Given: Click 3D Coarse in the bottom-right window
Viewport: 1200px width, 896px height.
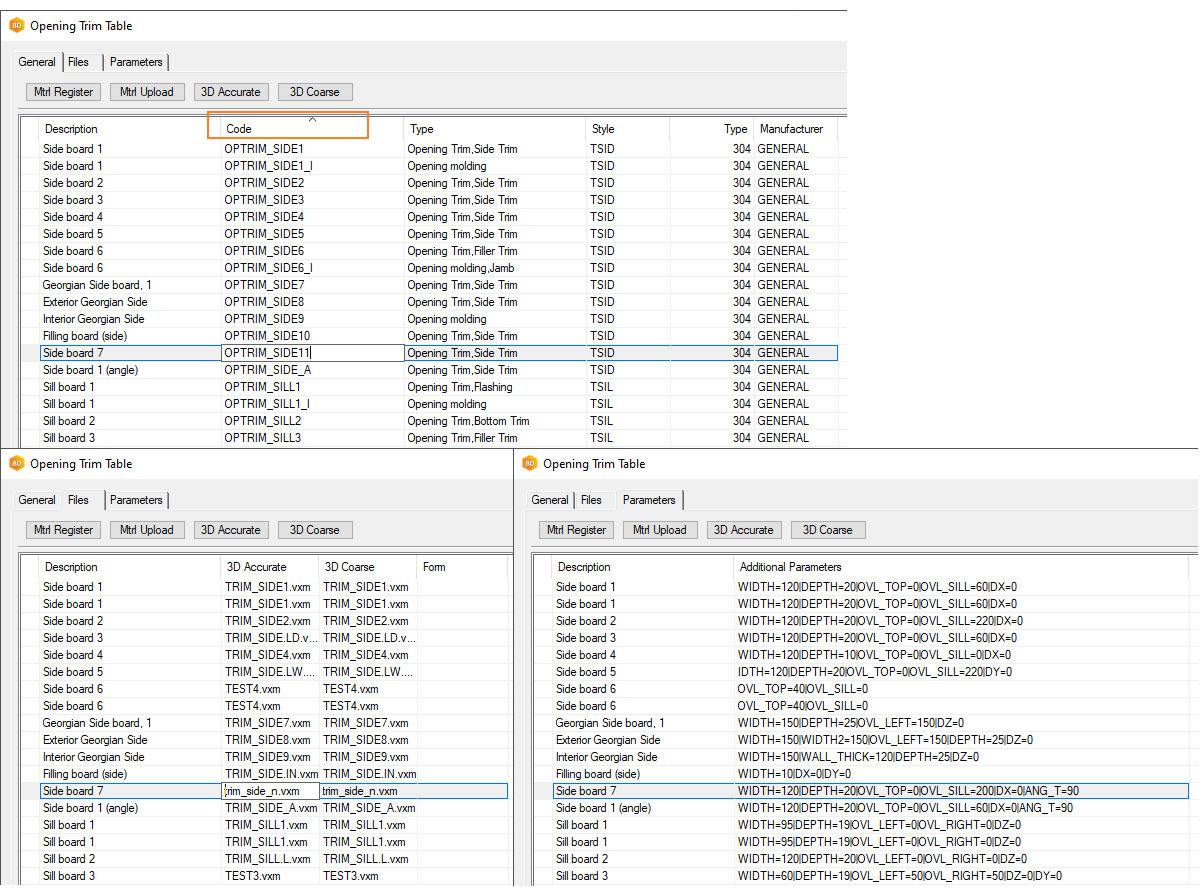Looking at the screenshot, I should pos(827,530).
